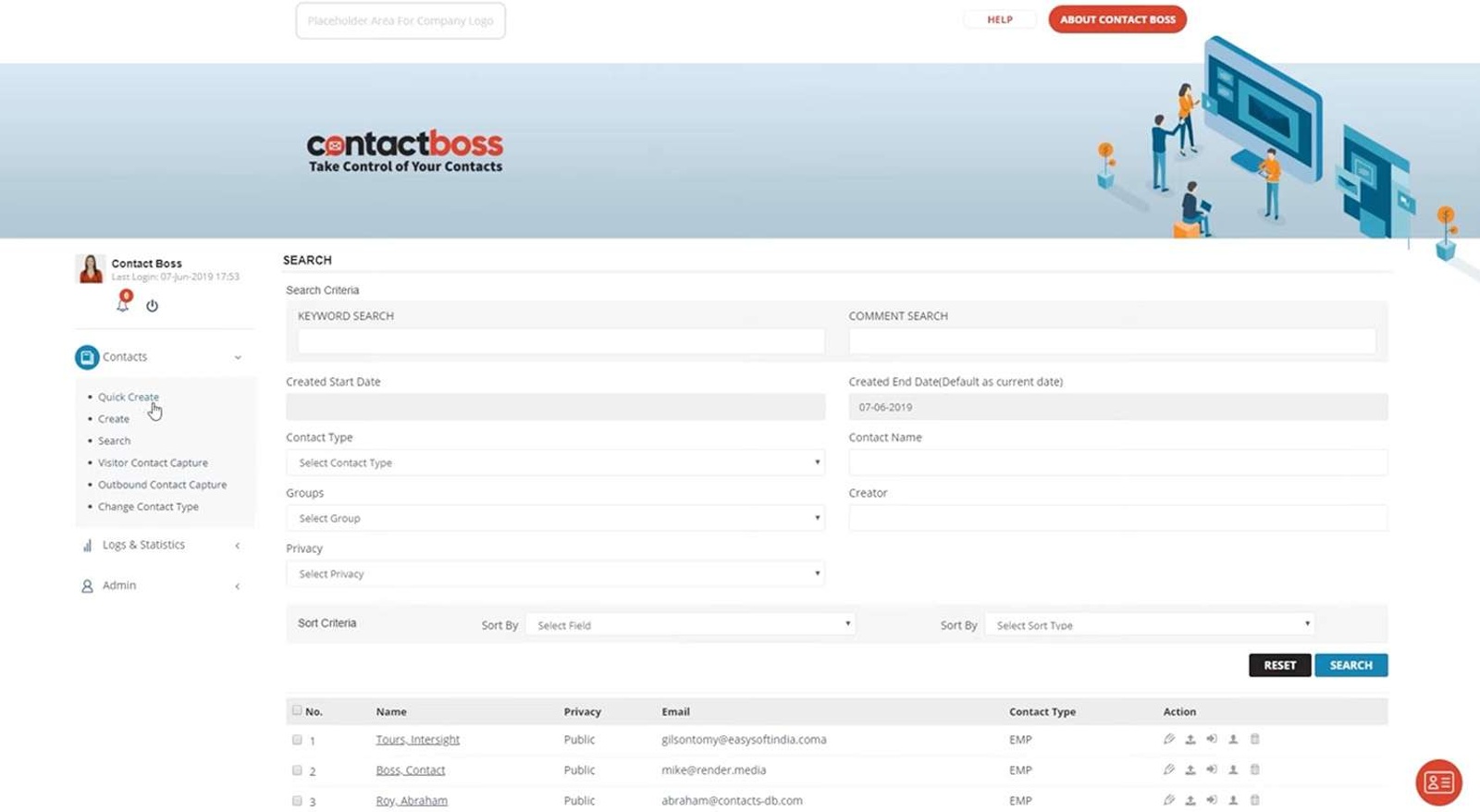Open the Roy, Abraham contact link
Image resolution: width=1480 pixels, height=812 pixels.
(x=412, y=801)
